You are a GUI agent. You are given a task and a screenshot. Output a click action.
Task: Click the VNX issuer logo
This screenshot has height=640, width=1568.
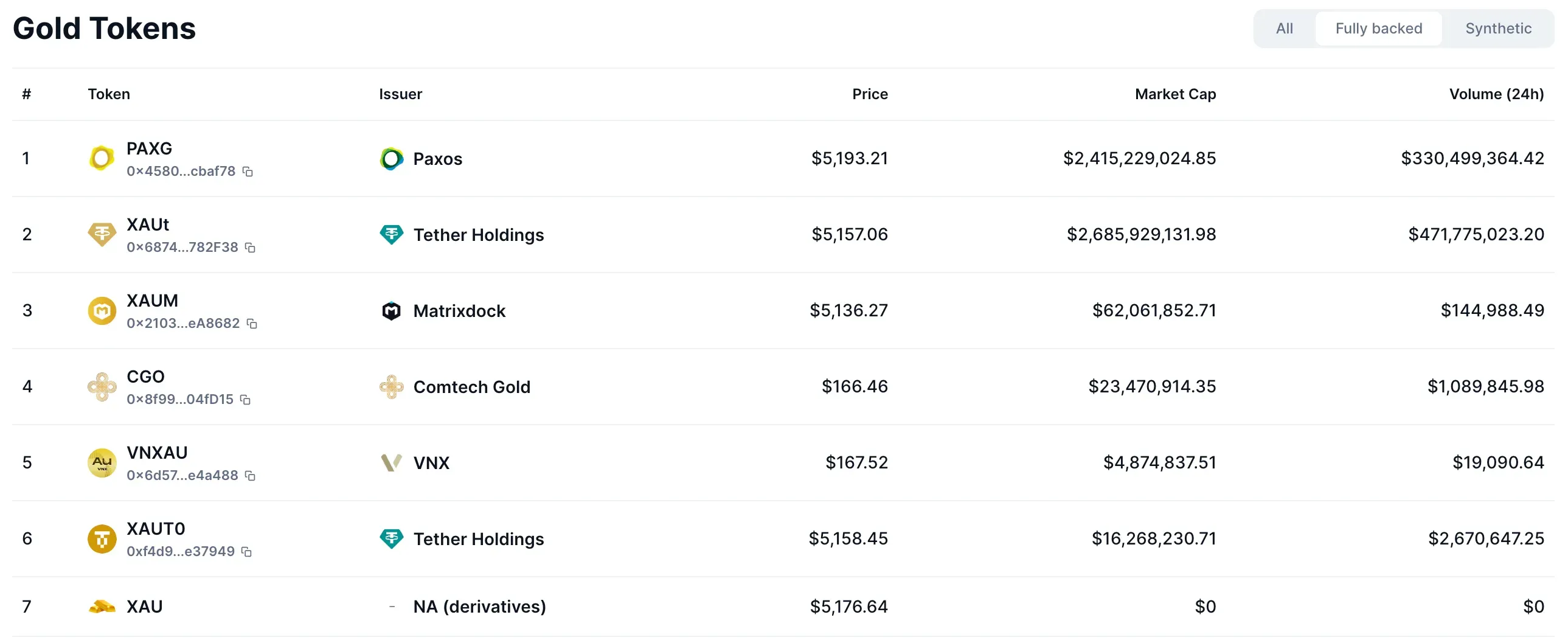tap(391, 463)
